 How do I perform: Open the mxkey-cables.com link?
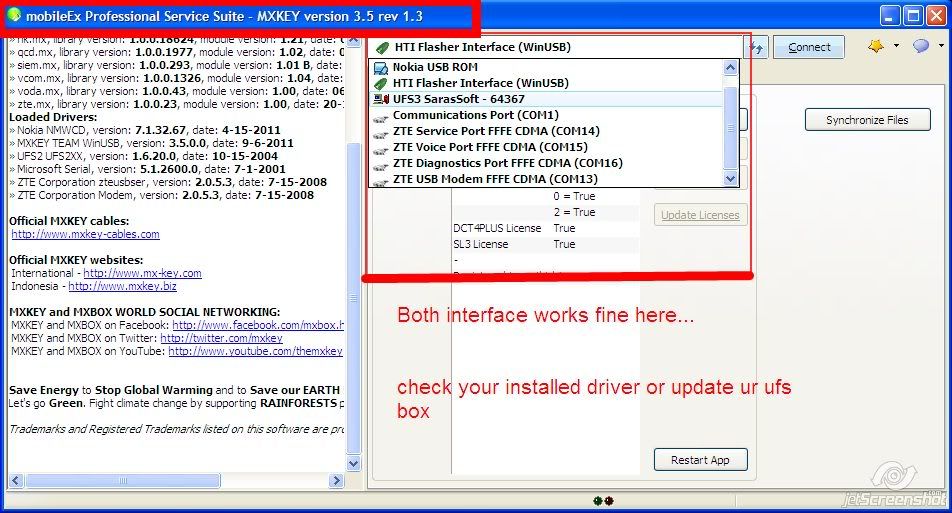coord(85,234)
